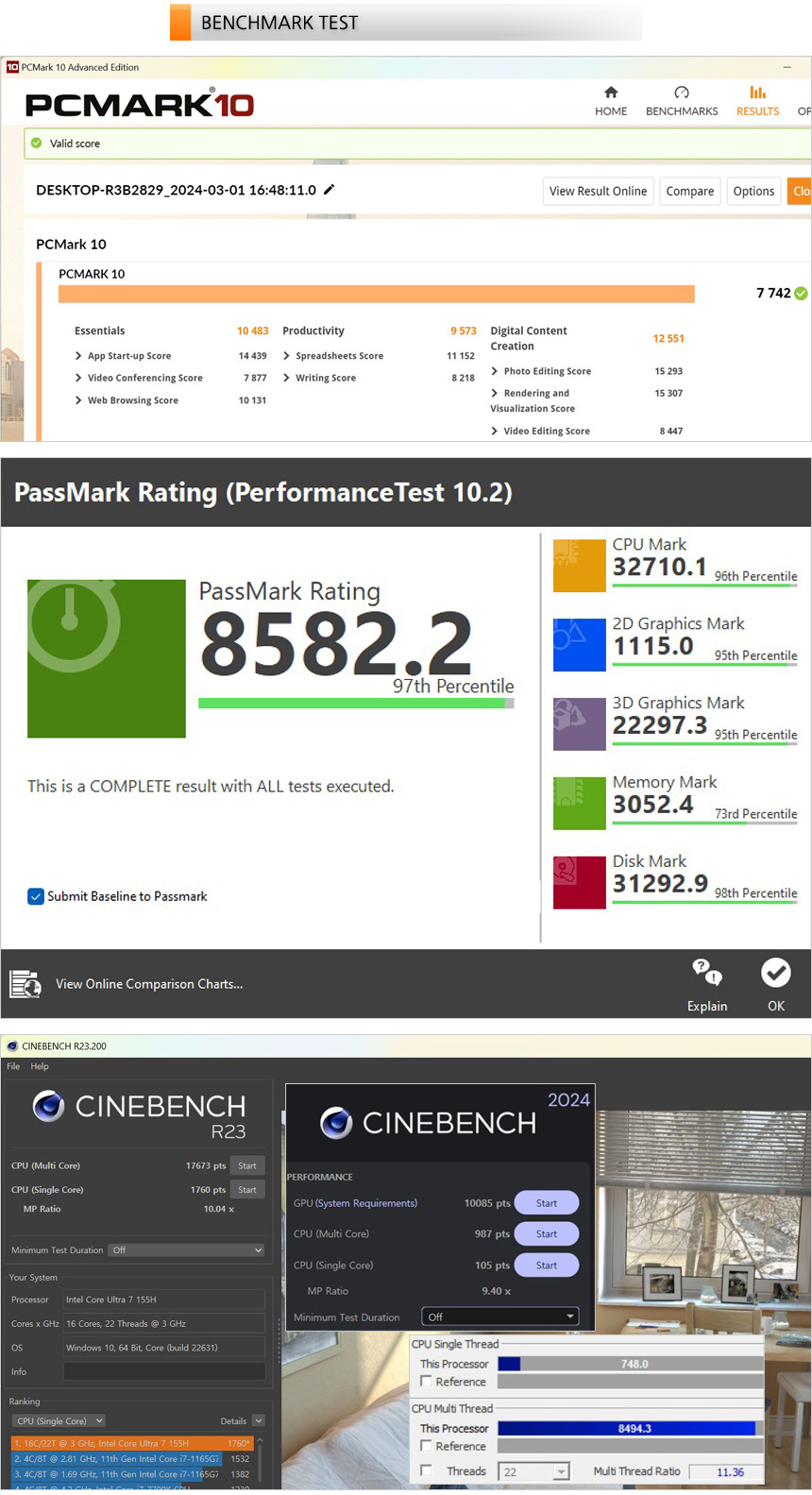The height and width of the screenshot is (1495, 812).
Task: Click the 2D Graphics Mark blue icon
Action: (579, 645)
